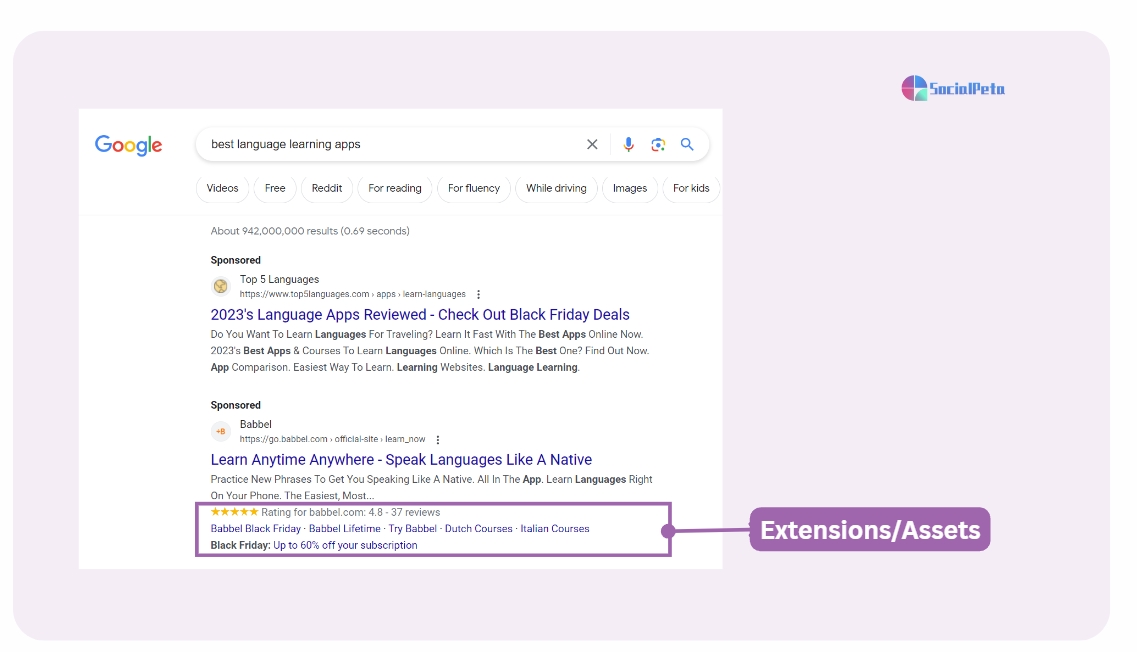Click the Babbel favicon

[x=220, y=432]
